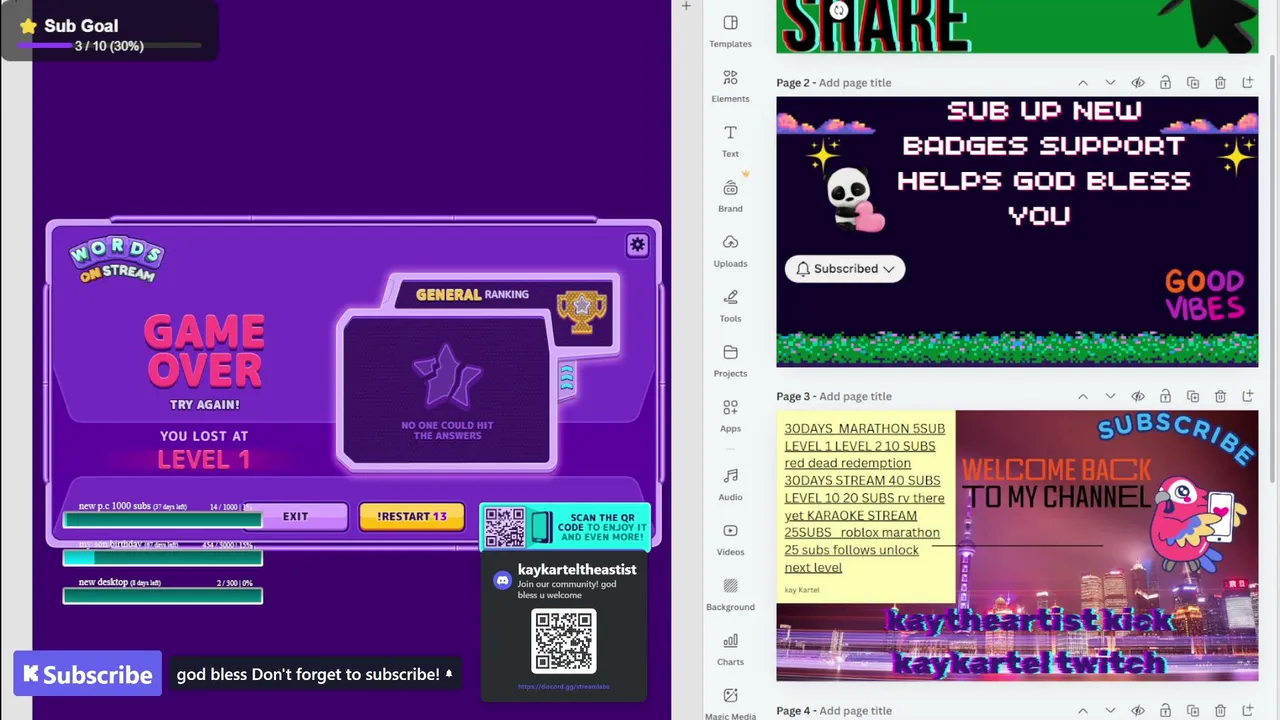The image size is (1280, 720).
Task: Open the Magic Media panel
Action: click(x=730, y=703)
